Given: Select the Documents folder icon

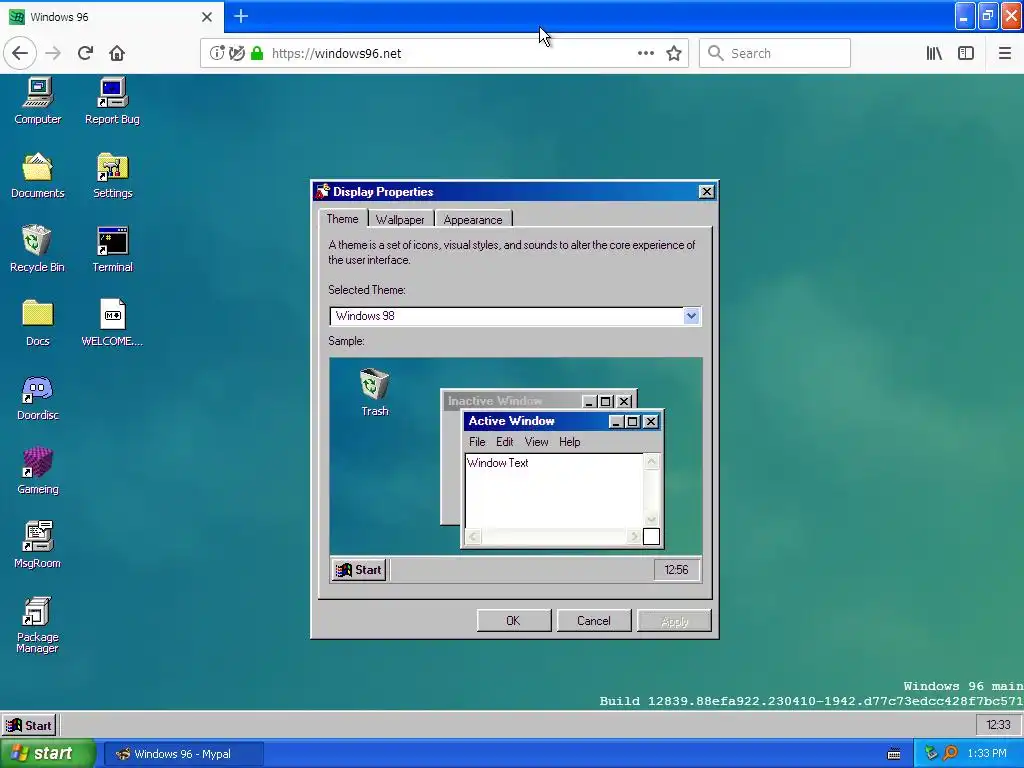Looking at the screenshot, I should point(37,175).
